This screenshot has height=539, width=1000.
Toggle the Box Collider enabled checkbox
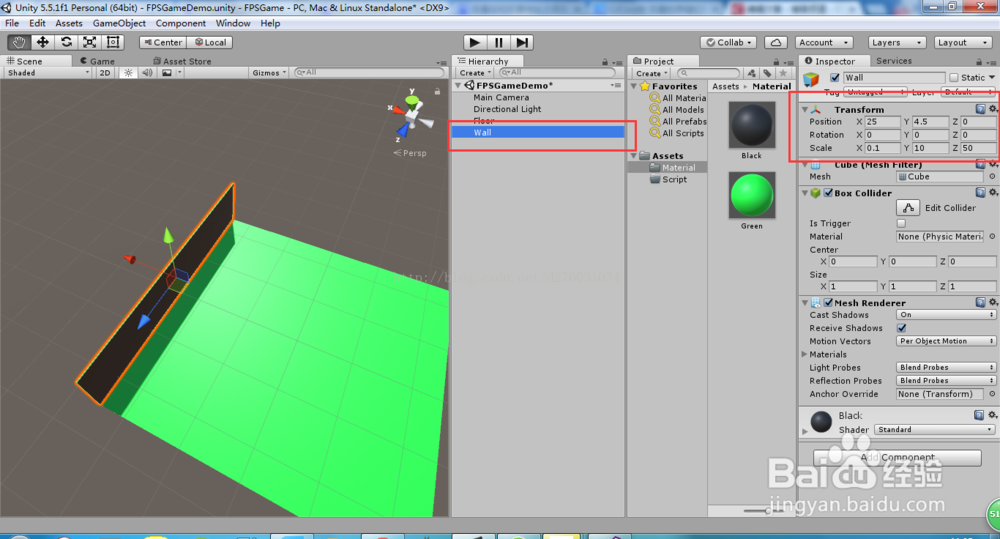[828, 193]
